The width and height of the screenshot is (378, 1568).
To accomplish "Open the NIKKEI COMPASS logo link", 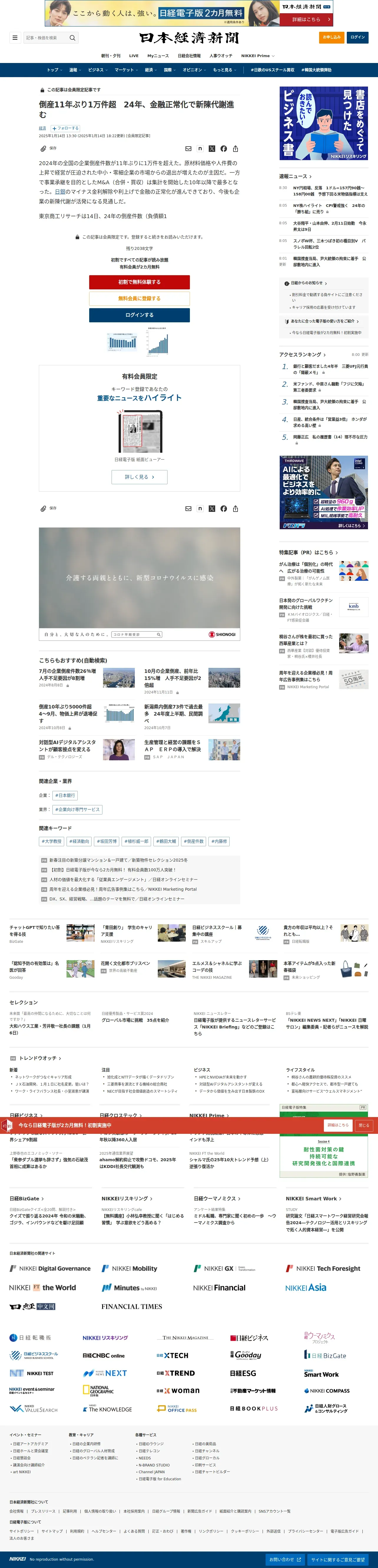I will point(327,1391).
